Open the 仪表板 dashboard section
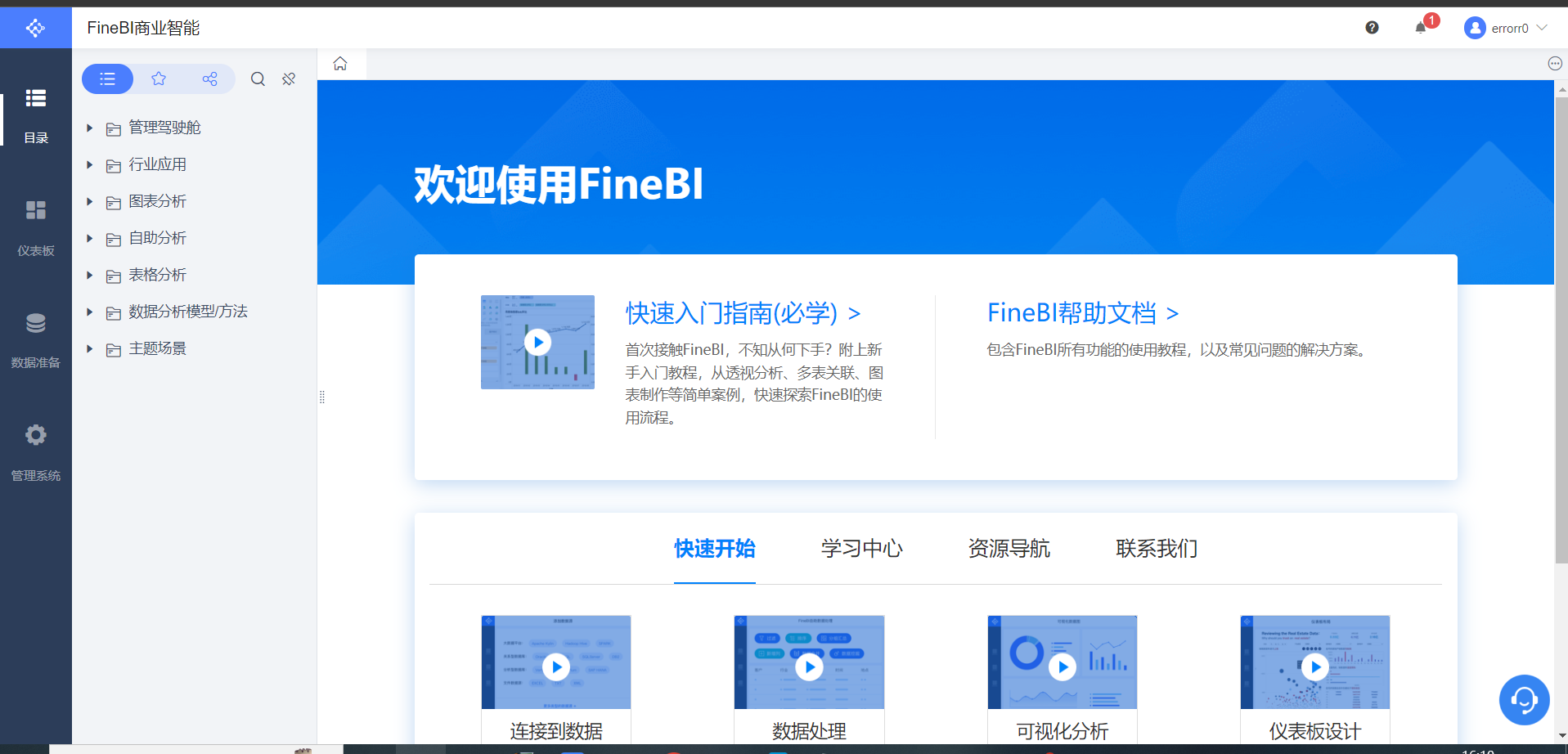 pyautogui.click(x=36, y=228)
